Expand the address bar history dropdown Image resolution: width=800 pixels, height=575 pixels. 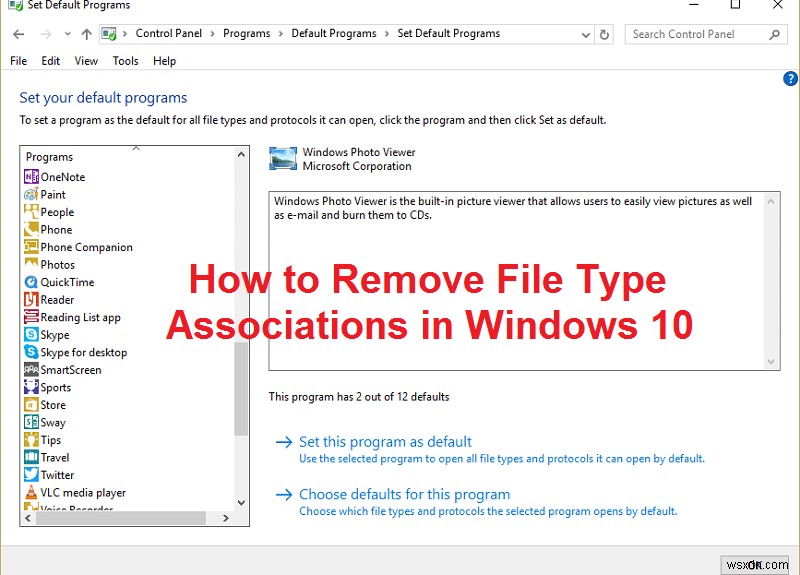pyautogui.click(x=586, y=35)
